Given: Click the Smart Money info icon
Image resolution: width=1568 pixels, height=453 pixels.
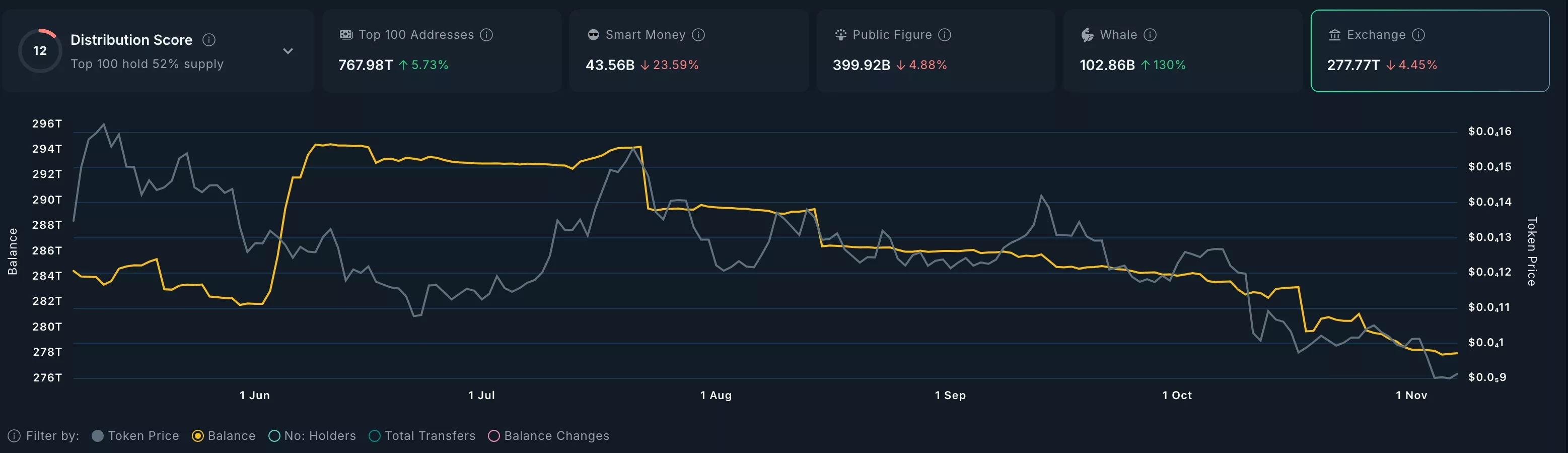Looking at the screenshot, I should [x=699, y=35].
